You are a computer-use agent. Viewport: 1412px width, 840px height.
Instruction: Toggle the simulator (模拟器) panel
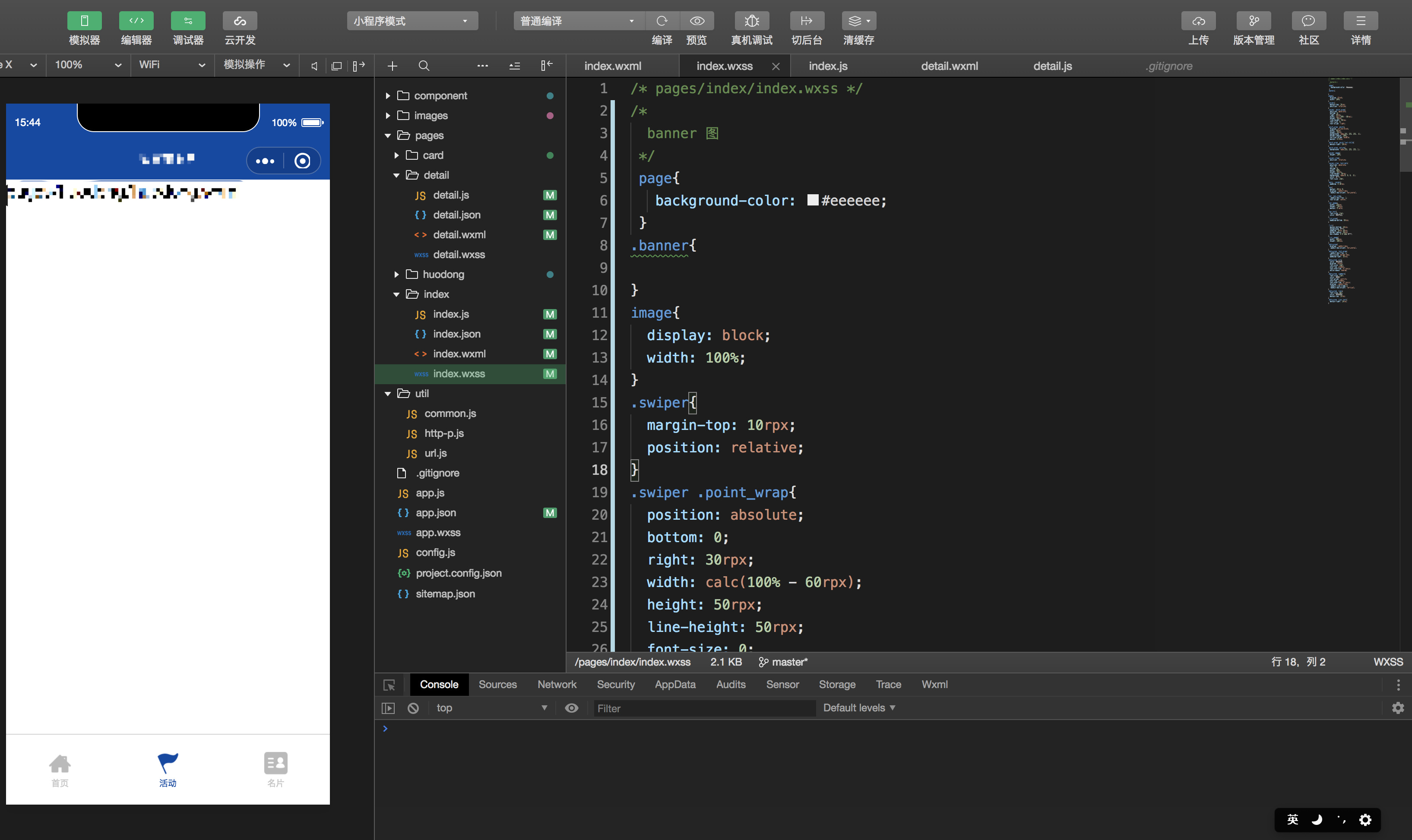pyautogui.click(x=84, y=21)
